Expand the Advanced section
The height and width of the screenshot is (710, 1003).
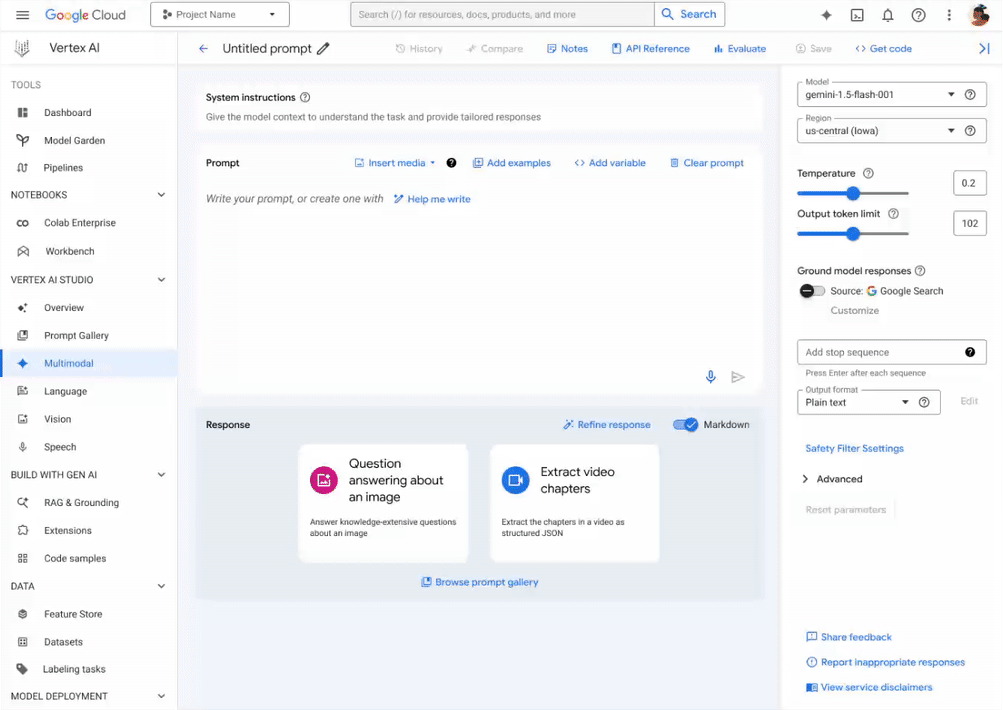click(x=835, y=478)
